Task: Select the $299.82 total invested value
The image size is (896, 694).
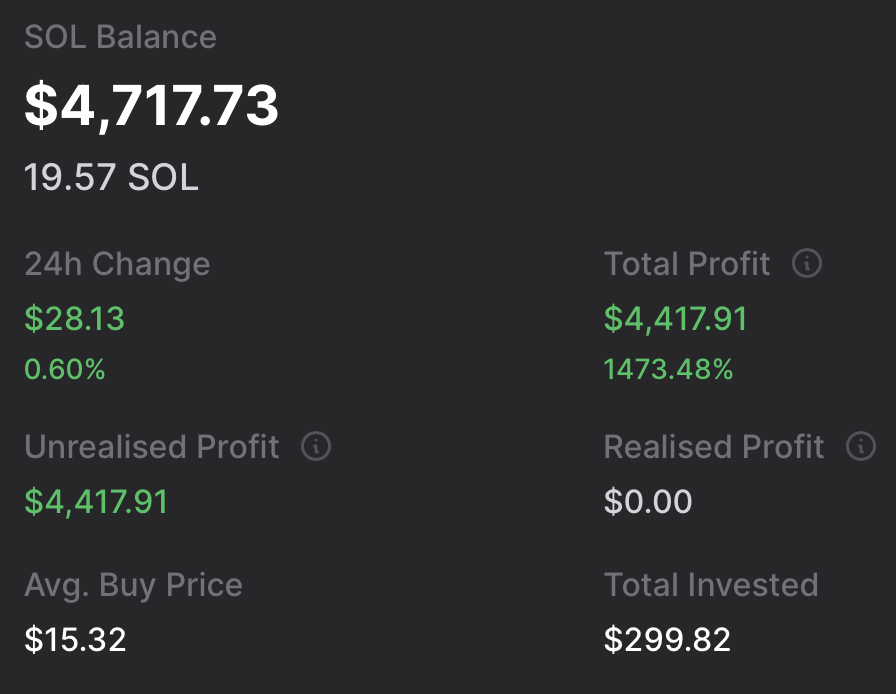Action: coord(667,640)
